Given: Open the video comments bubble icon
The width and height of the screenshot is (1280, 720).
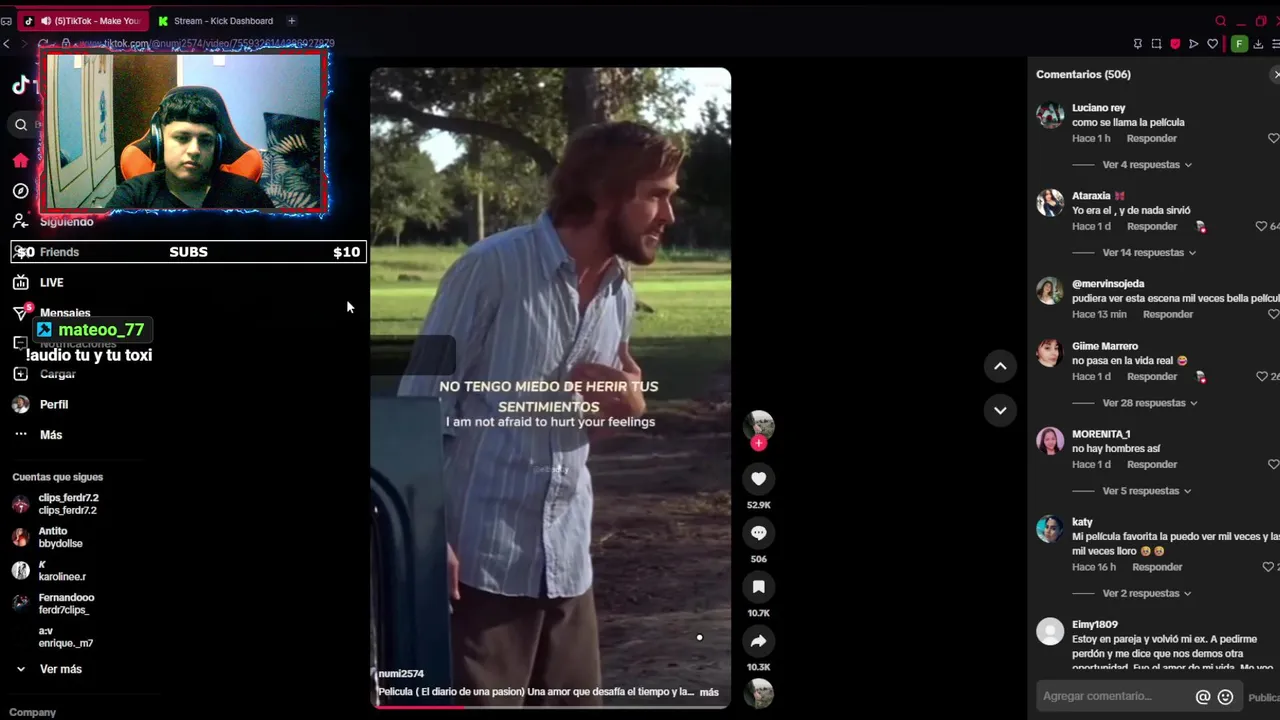Looking at the screenshot, I should click(758, 533).
